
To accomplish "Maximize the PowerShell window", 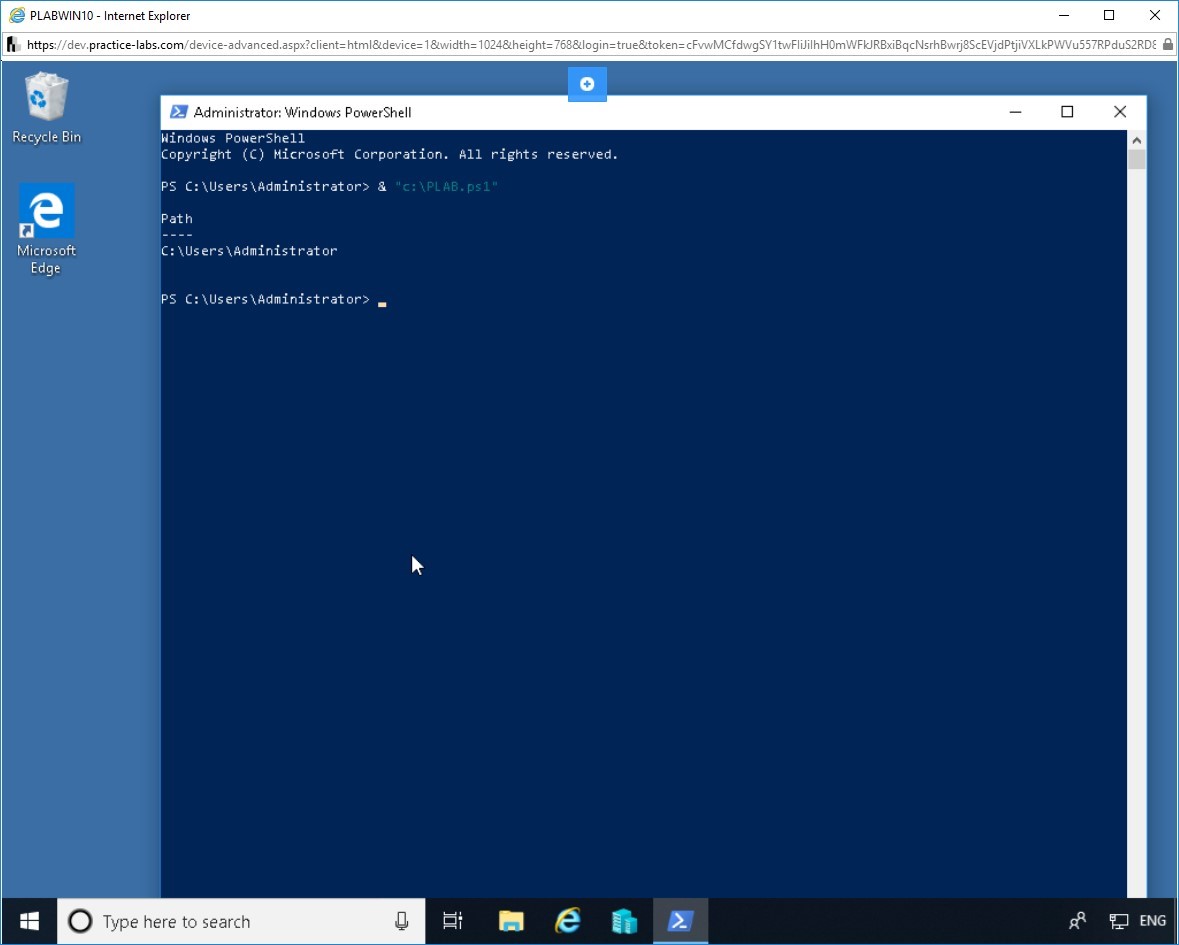I will pos(1067,112).
